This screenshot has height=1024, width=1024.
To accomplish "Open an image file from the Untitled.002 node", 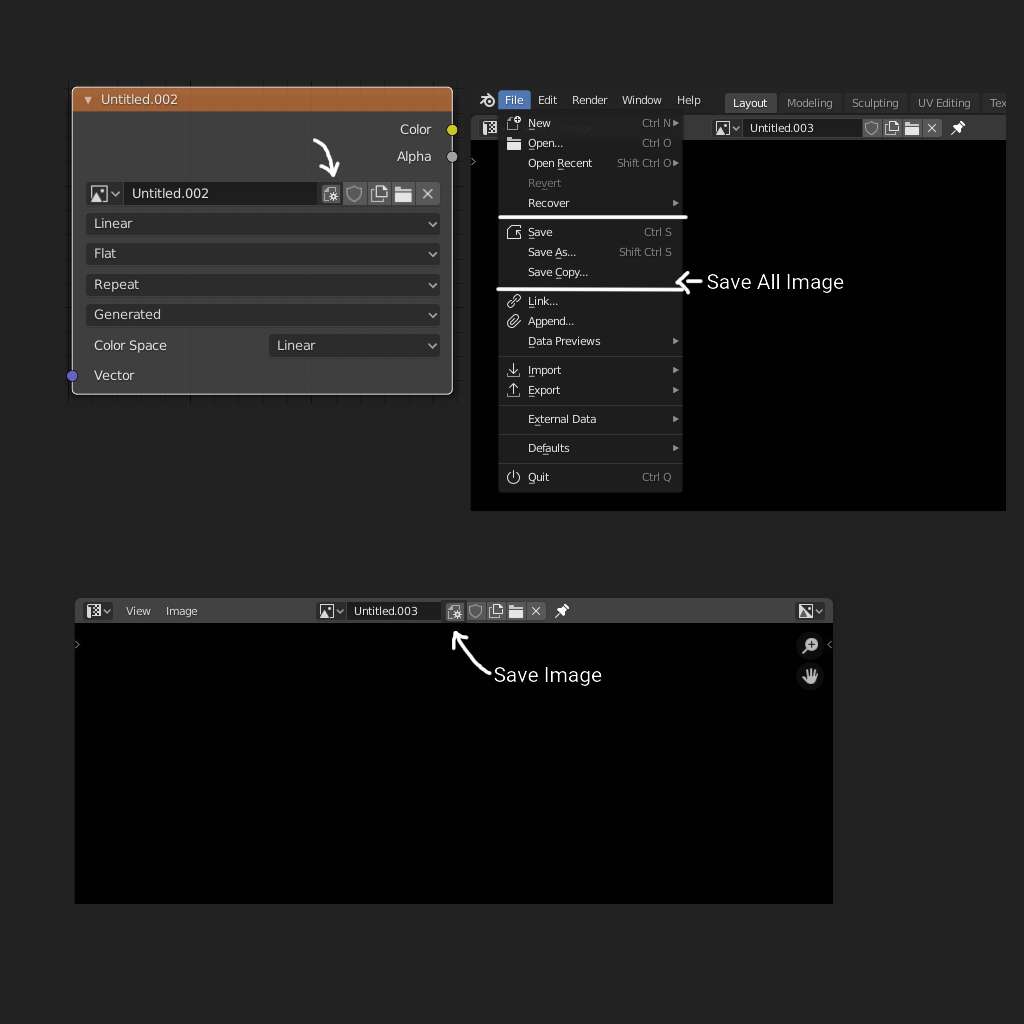I will (x=403, y=194).
